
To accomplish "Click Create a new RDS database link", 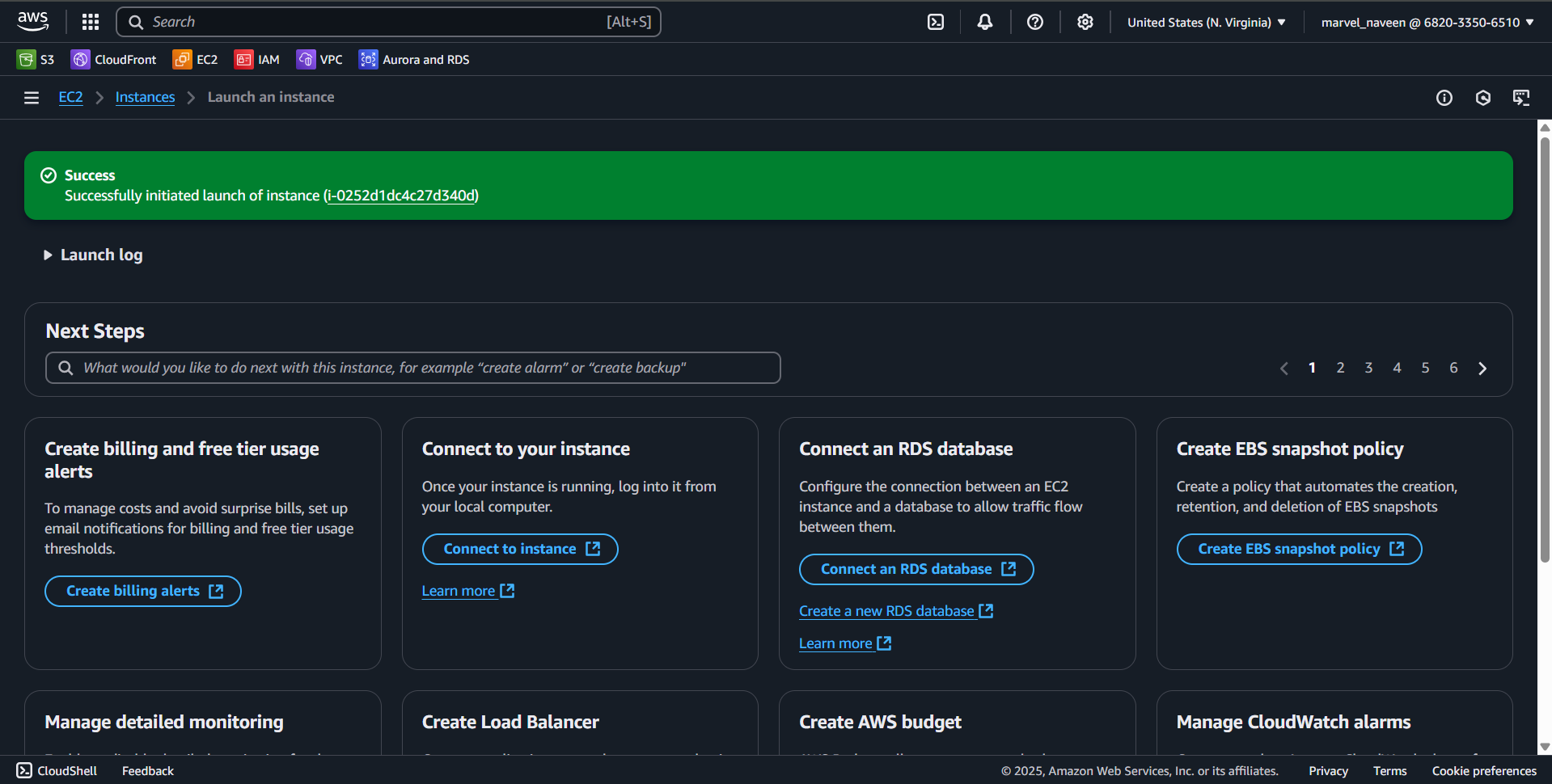I will click(896, 611).
